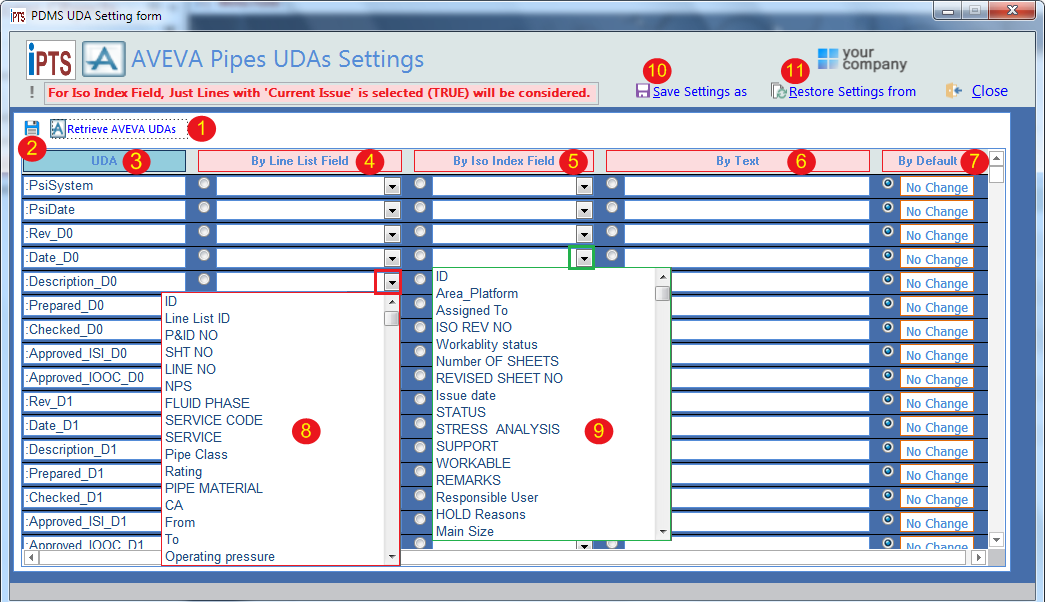Click the By Text input for :Rev_D0
This screenshot has width=1045, height=602.
746,234
